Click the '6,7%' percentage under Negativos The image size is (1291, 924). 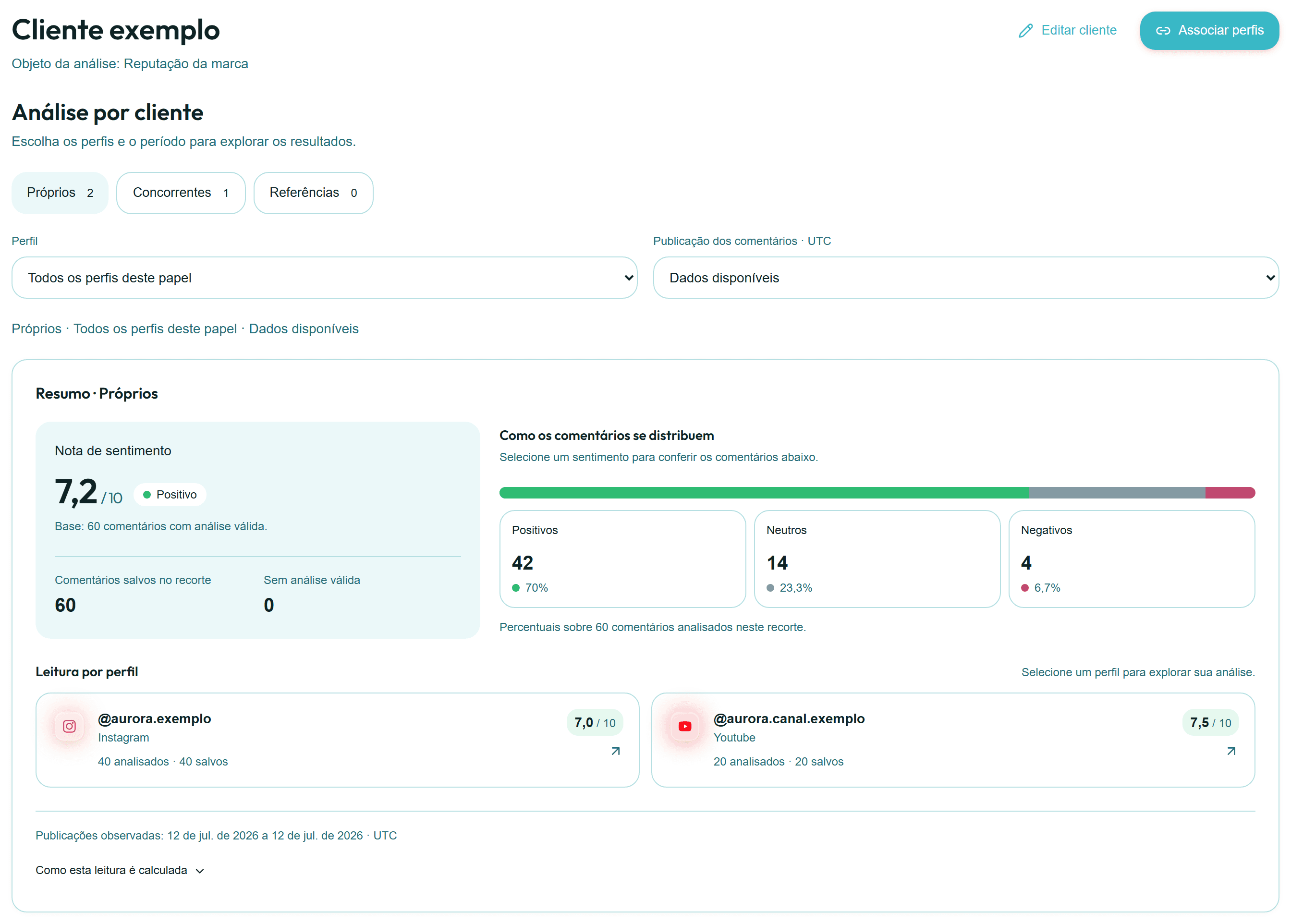pyautogui.click(x=1047, y=588)
